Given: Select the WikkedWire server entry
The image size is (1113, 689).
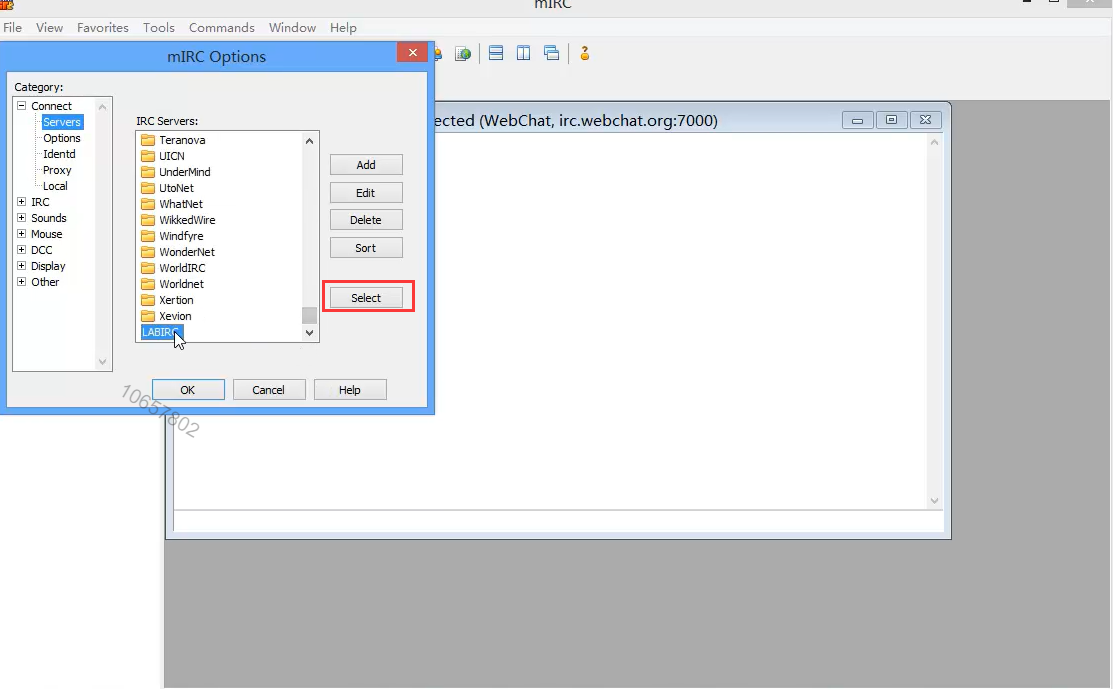Looking at the screenshot, I should click(187, 220).
